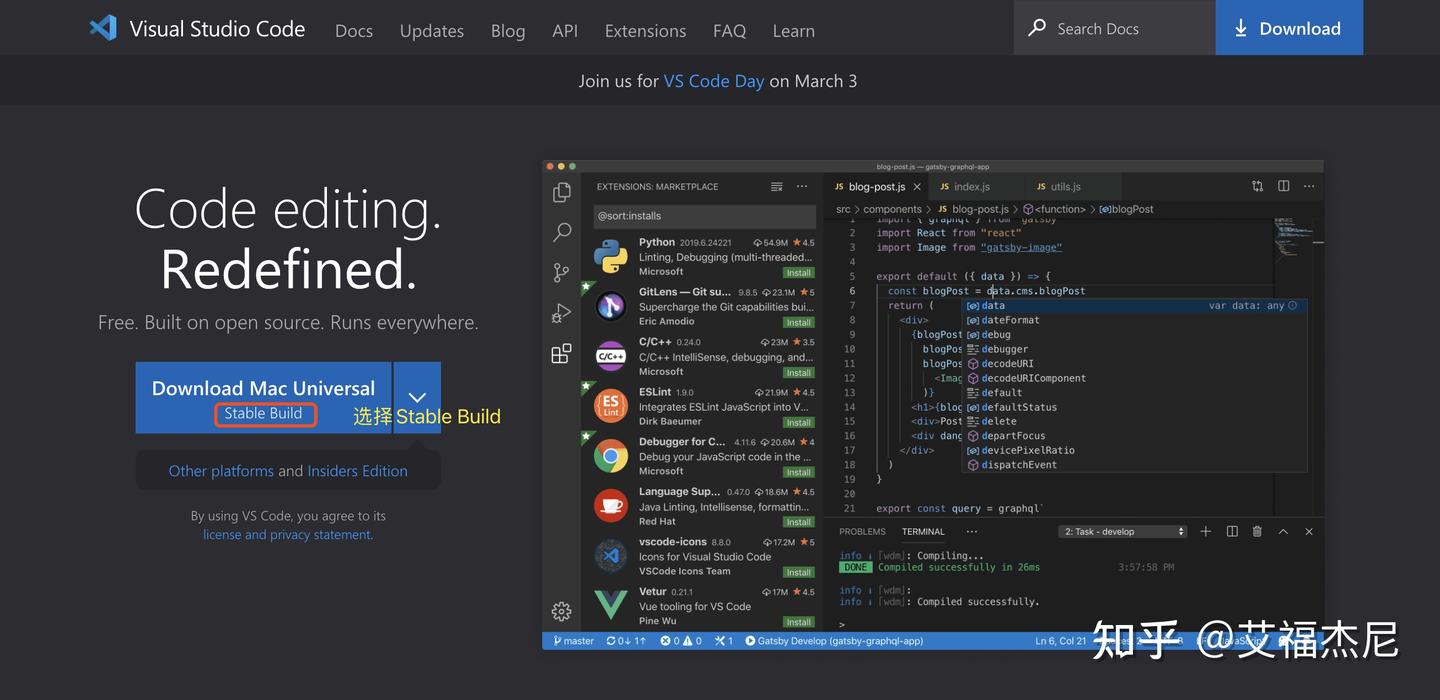This screenshot has height=700, width=1440.
Task: Open the Source Control view
Action: tap(561, 272)
